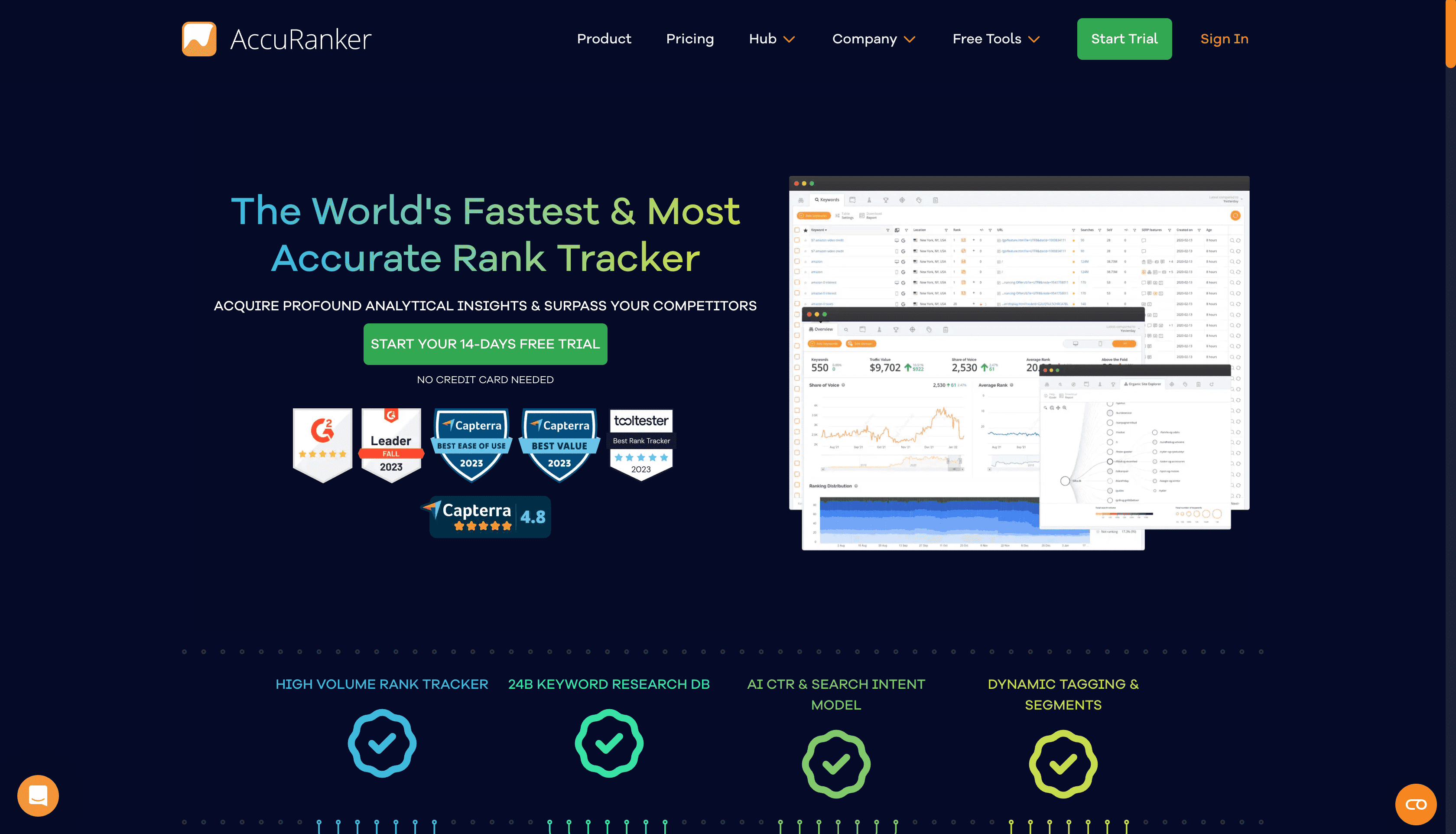The image size is (1456, 834).
Task: Click the Sign In link
Action: pos(1224,39)
